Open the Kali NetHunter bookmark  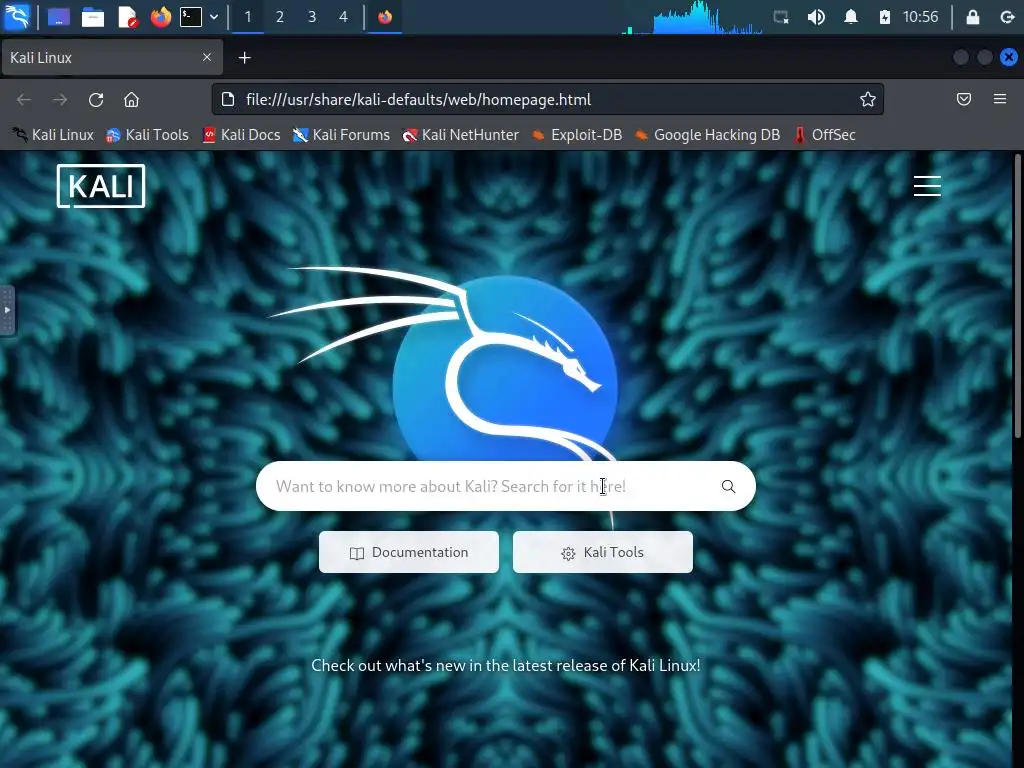[461, 135]
